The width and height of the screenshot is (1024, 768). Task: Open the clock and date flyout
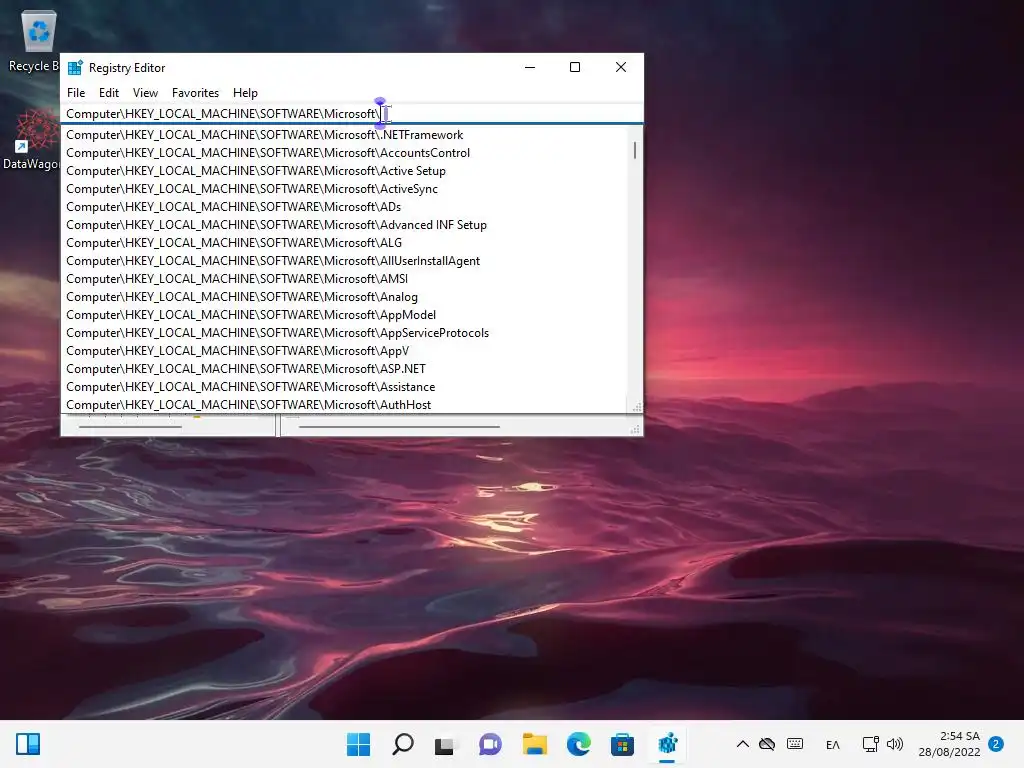pos(949,744)
